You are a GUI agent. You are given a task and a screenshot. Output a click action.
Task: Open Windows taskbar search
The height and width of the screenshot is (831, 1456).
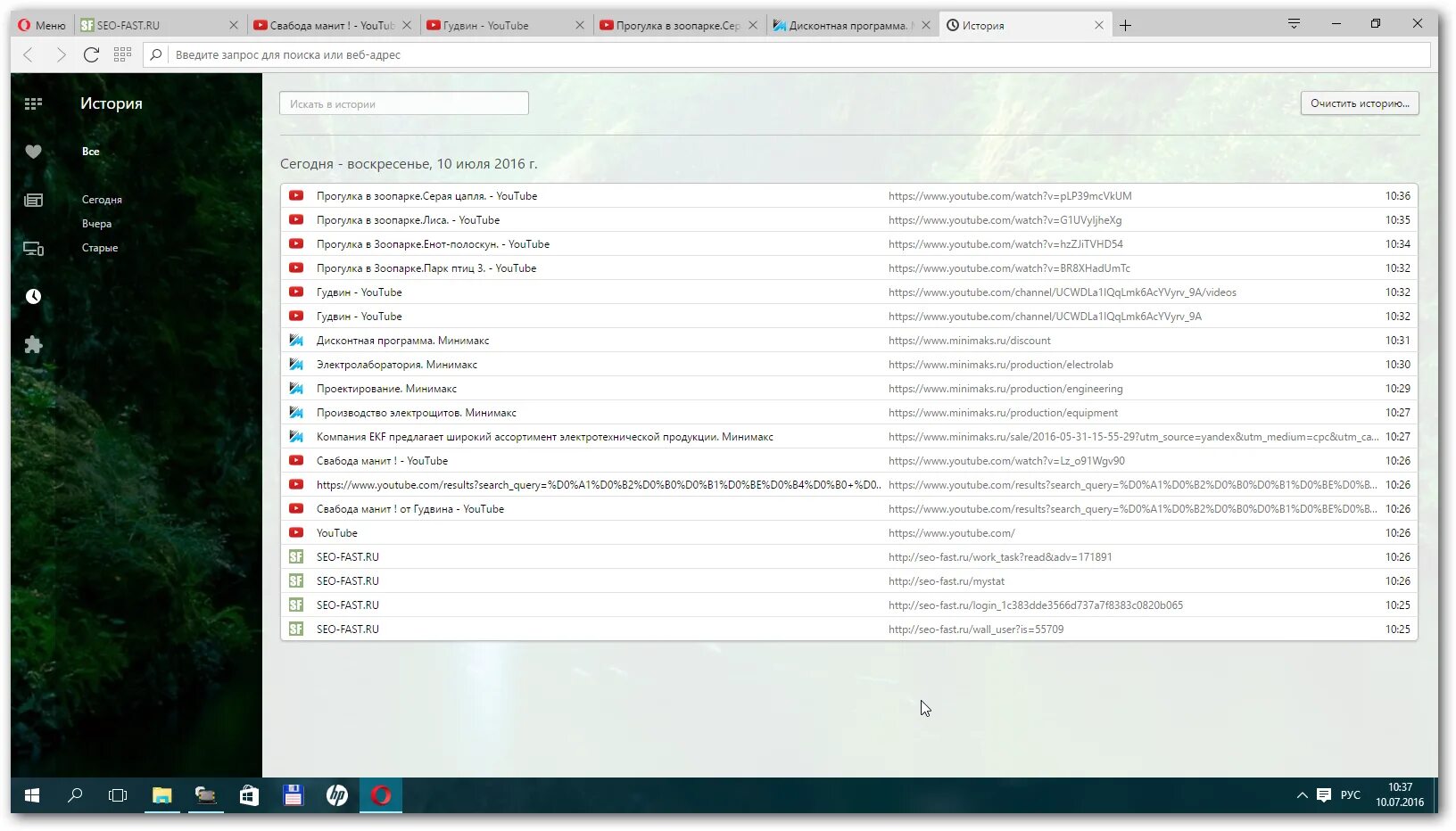pyautogui.click(x=75, y=795)
